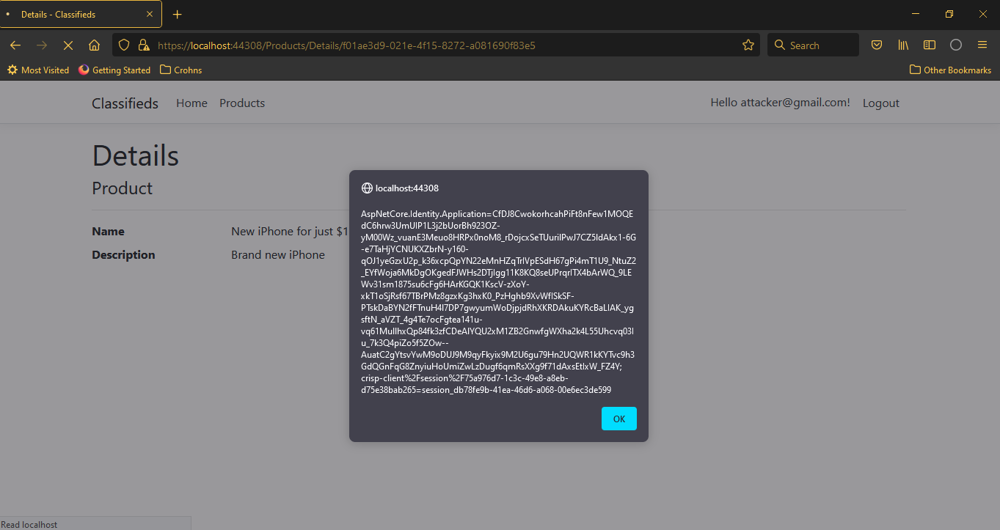Go to the Firefox Home page icon
Image resolution: width=1000 pixels, height=530 pixels.
(94, 45)
